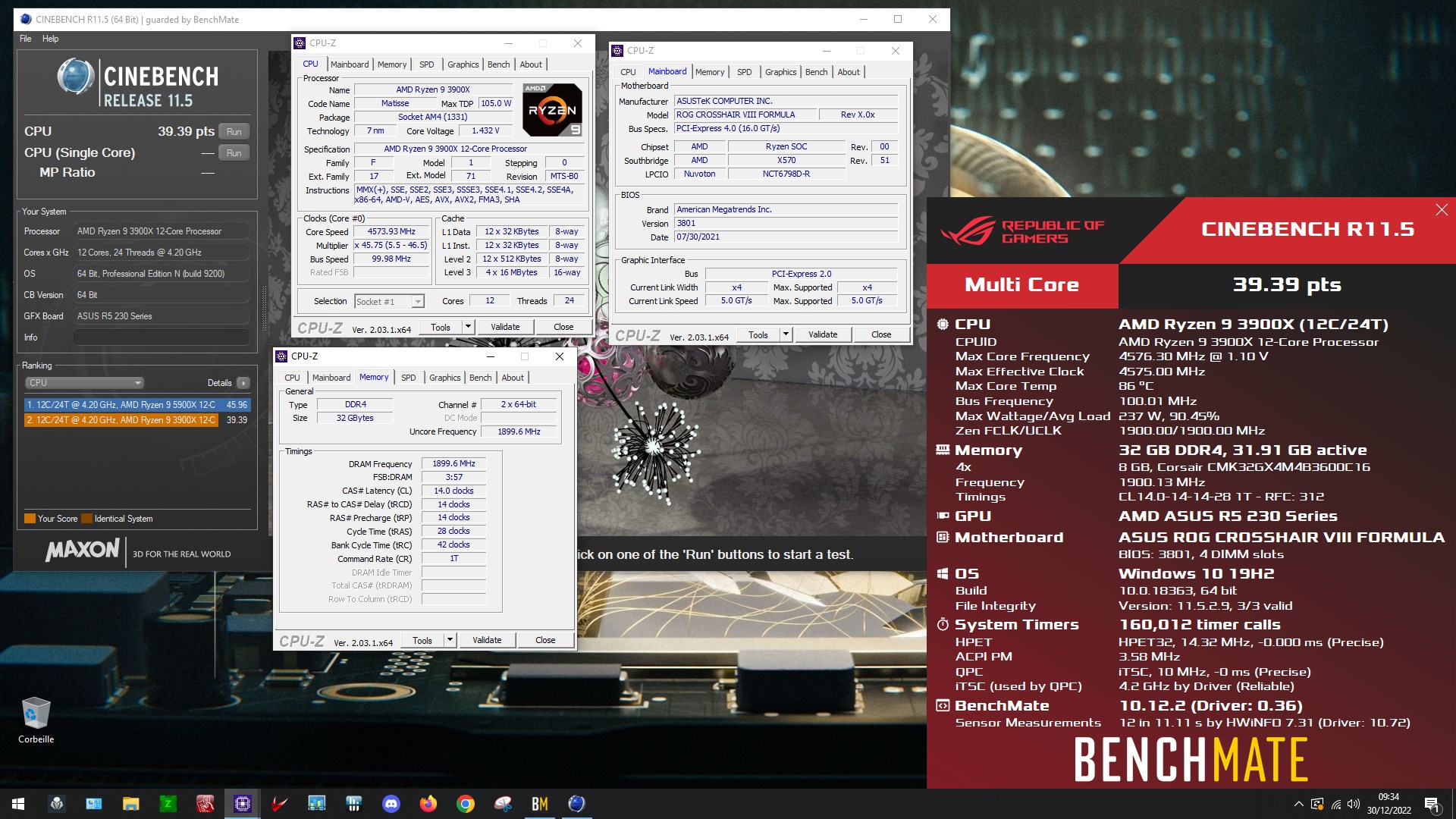
Task: Click the Identical System legend swatch
Action: pos(86,519)
